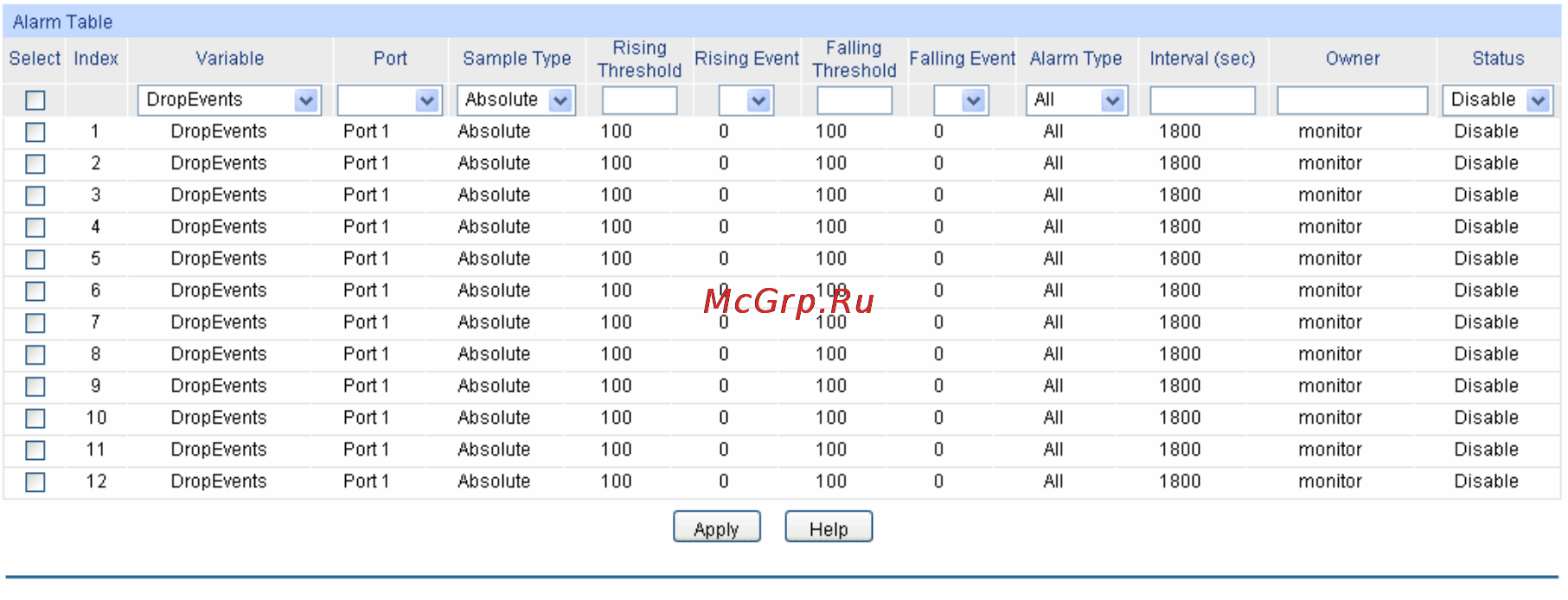This screenshot has width=1568, height=600.
Task: Select the checkbox for alarm index 3
Action: pos(35,195)
